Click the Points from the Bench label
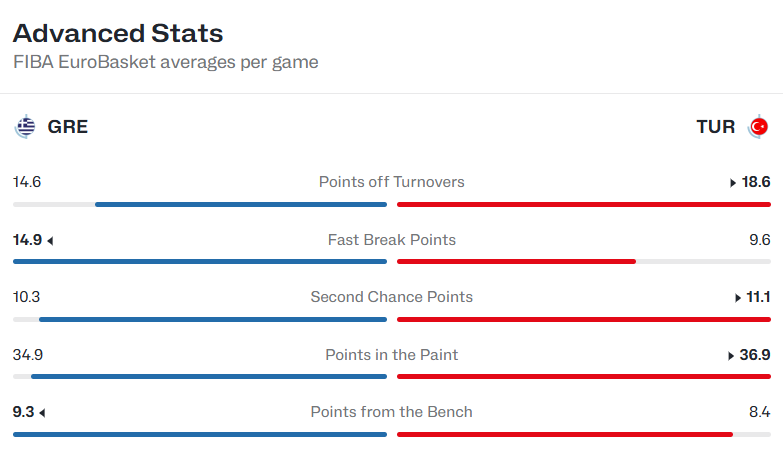783x452 pixels. [x=392, y=412]
